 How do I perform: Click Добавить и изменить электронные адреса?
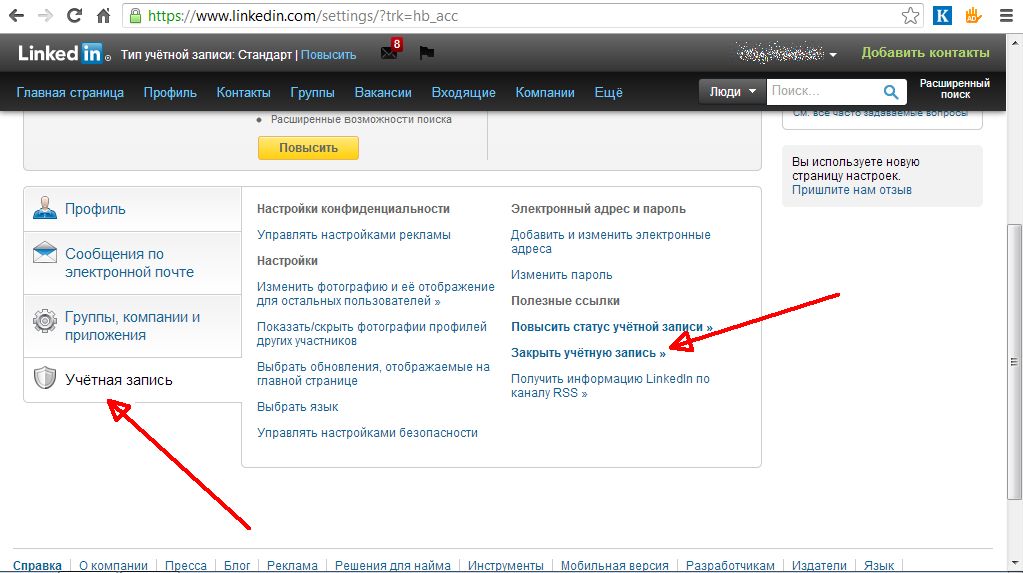pyautogui.click(x=611, y=241)
